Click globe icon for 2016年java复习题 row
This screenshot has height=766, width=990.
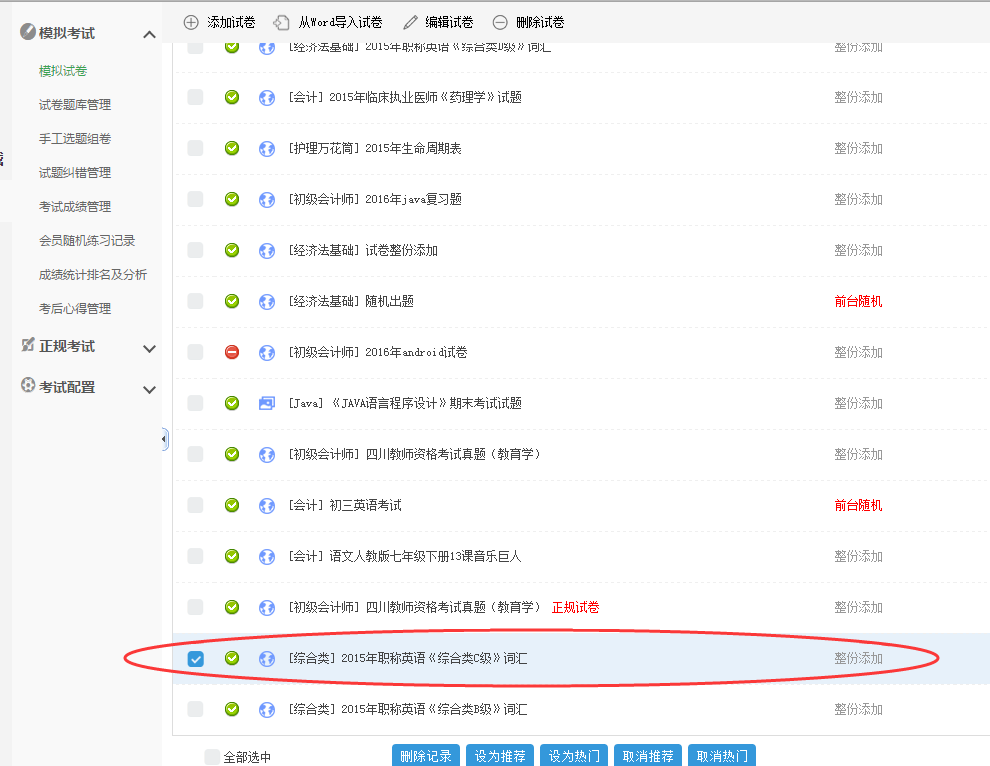pos(267,199)
